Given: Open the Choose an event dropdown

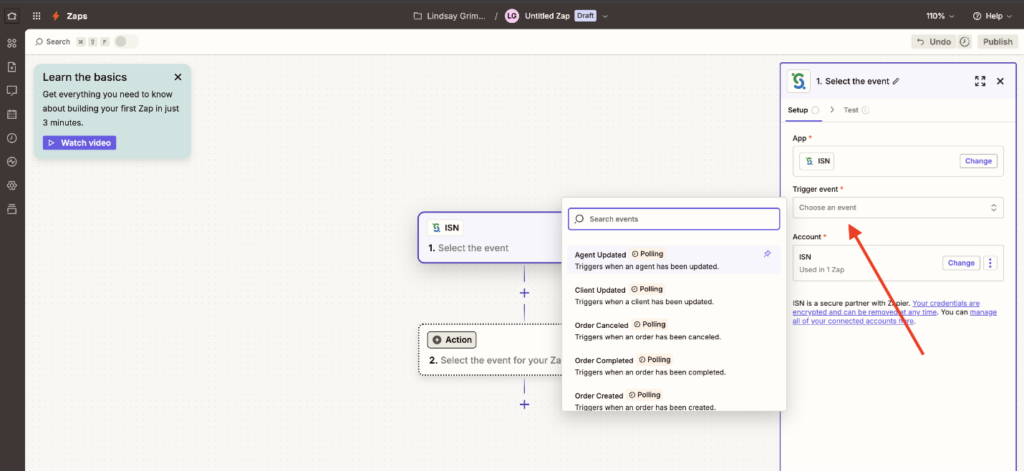Looking at the screenshot, I should point(898,208).
